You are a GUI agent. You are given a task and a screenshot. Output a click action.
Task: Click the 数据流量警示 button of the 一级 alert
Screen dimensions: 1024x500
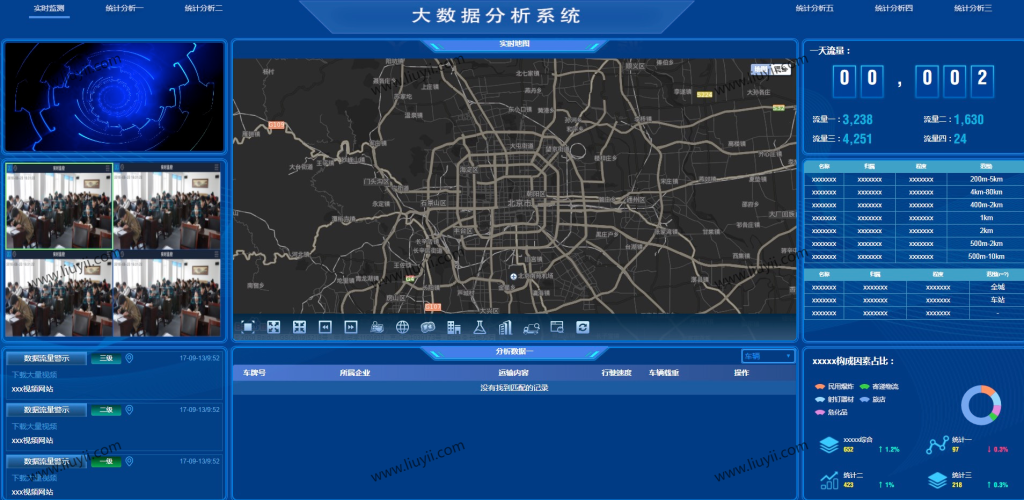click(x=46, y=461)
